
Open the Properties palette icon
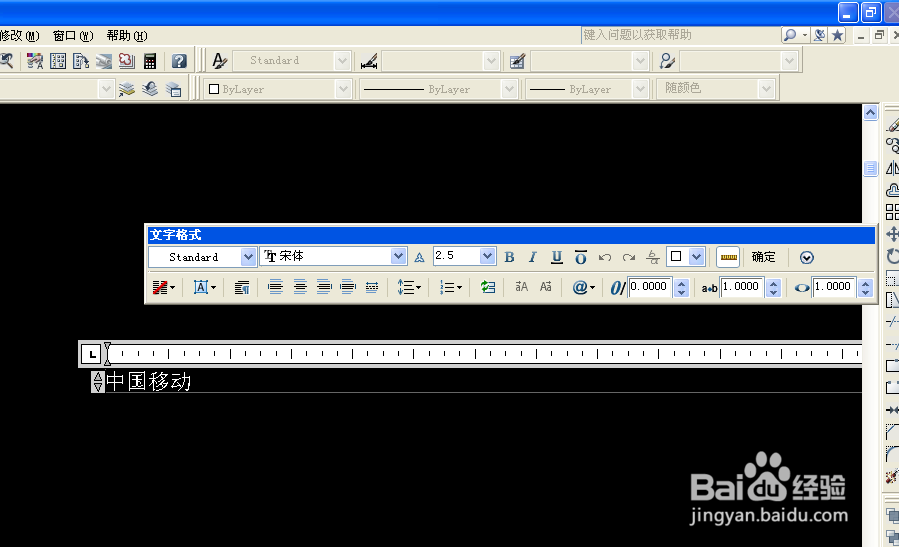[34, 61]
